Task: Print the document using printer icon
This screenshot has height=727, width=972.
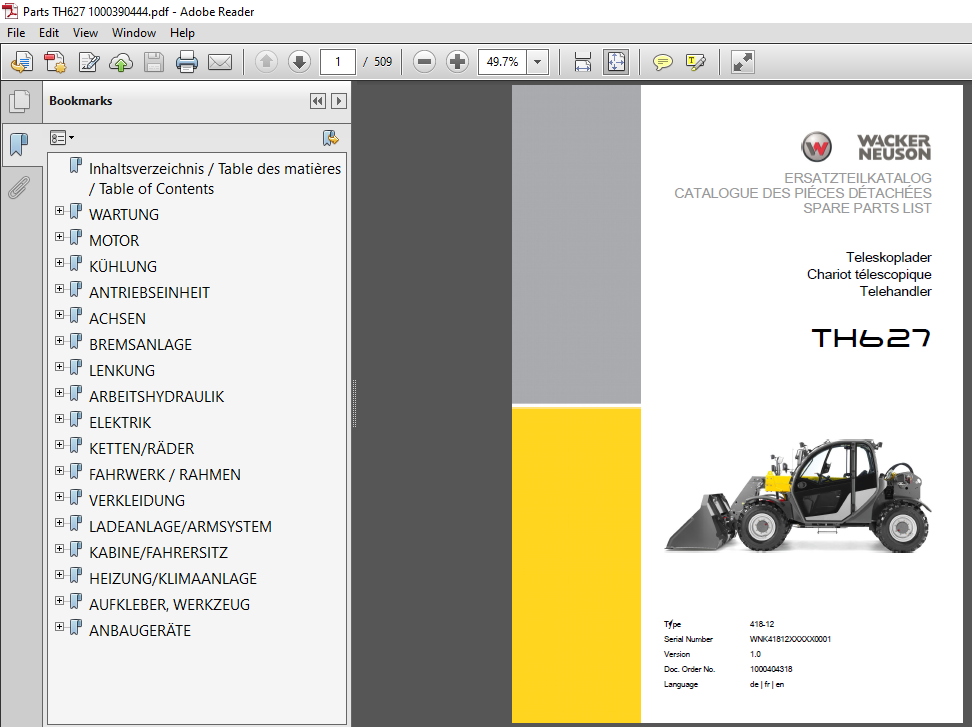Action: point(187,62)
